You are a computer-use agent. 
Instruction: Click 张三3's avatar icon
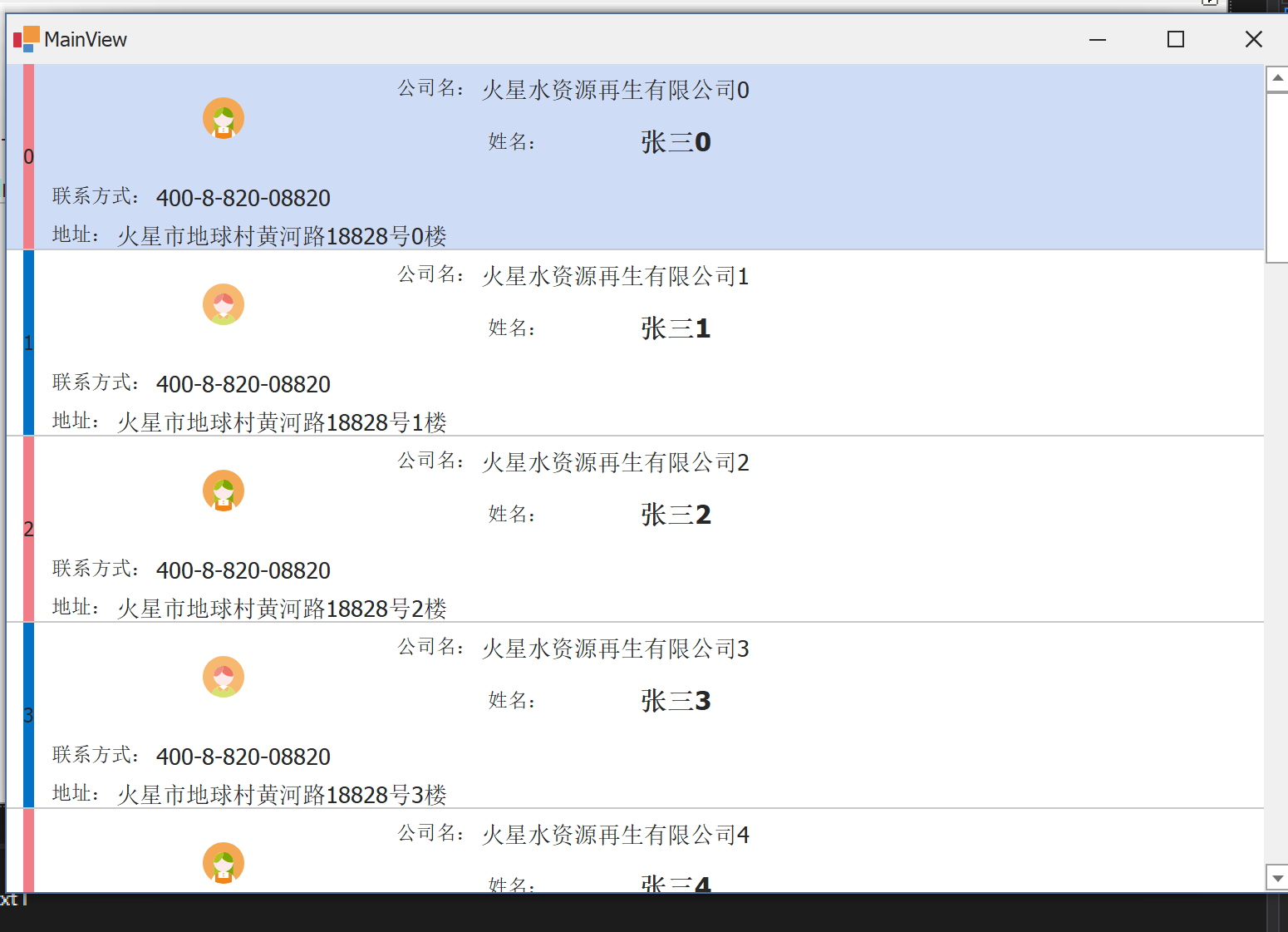click(223, 677)
